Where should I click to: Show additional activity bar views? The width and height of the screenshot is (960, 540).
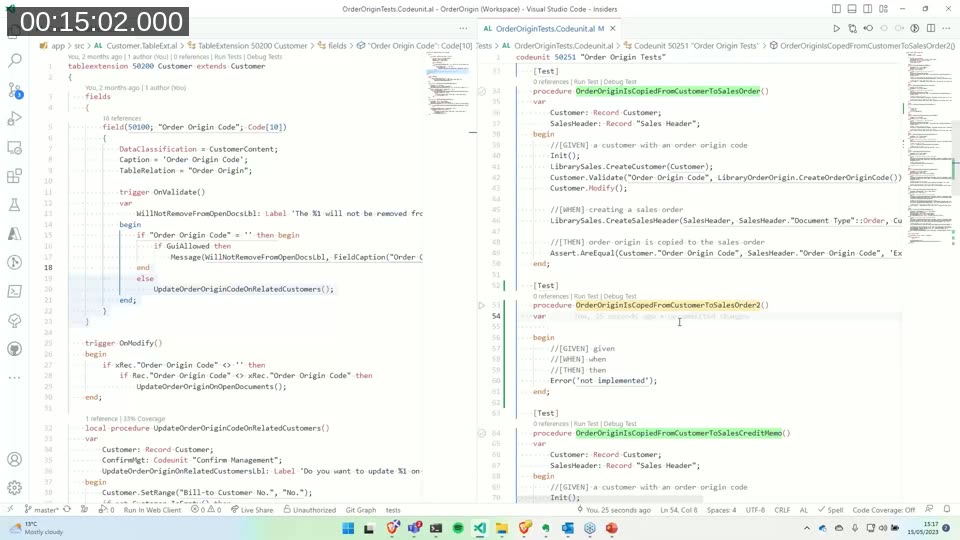point(15,378)
